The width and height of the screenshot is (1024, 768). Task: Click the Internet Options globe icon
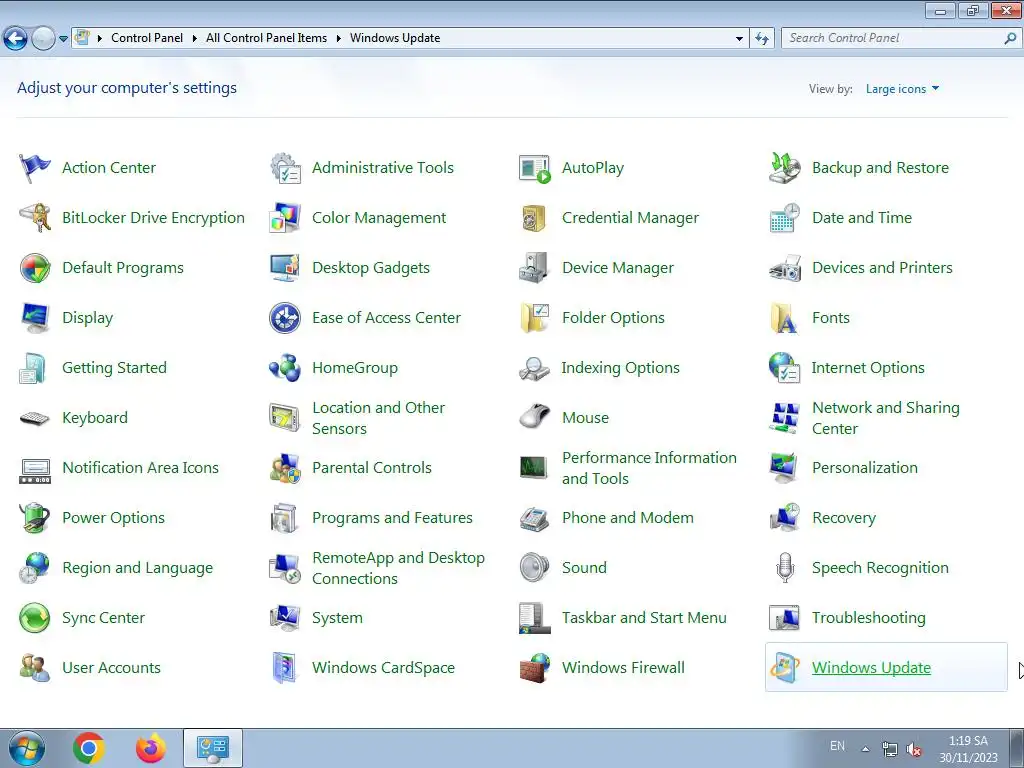[784, 368]
